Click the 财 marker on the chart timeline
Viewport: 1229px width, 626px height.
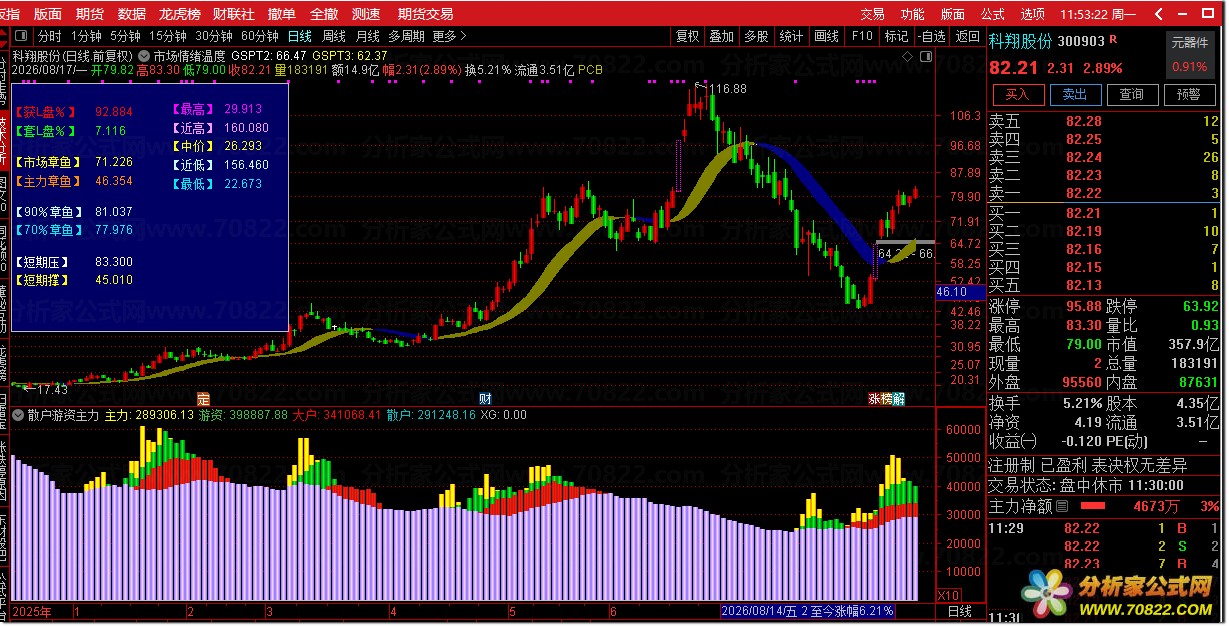[485, 398]
